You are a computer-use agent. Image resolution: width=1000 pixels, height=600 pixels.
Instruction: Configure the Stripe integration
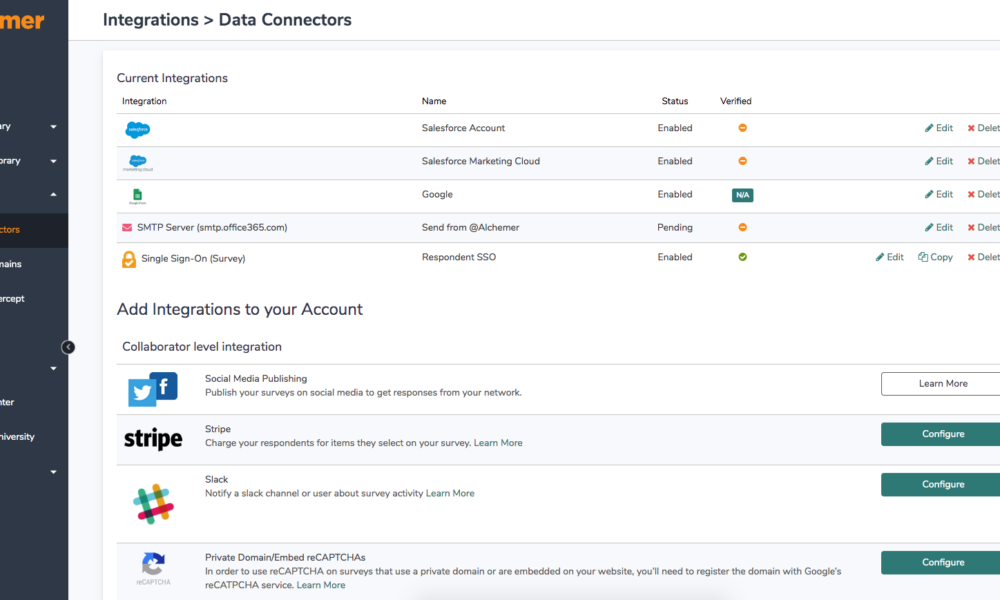click(941, 434)
